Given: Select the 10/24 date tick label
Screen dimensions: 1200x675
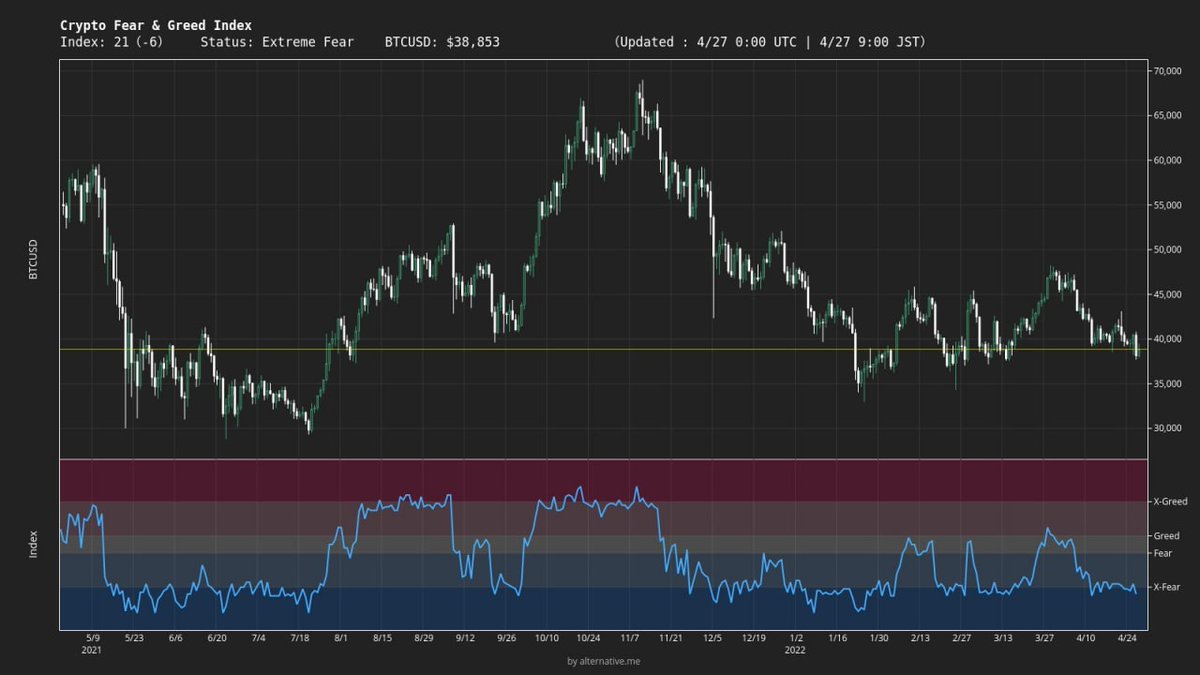Looking at the screenshot, I should pos(588,637).
